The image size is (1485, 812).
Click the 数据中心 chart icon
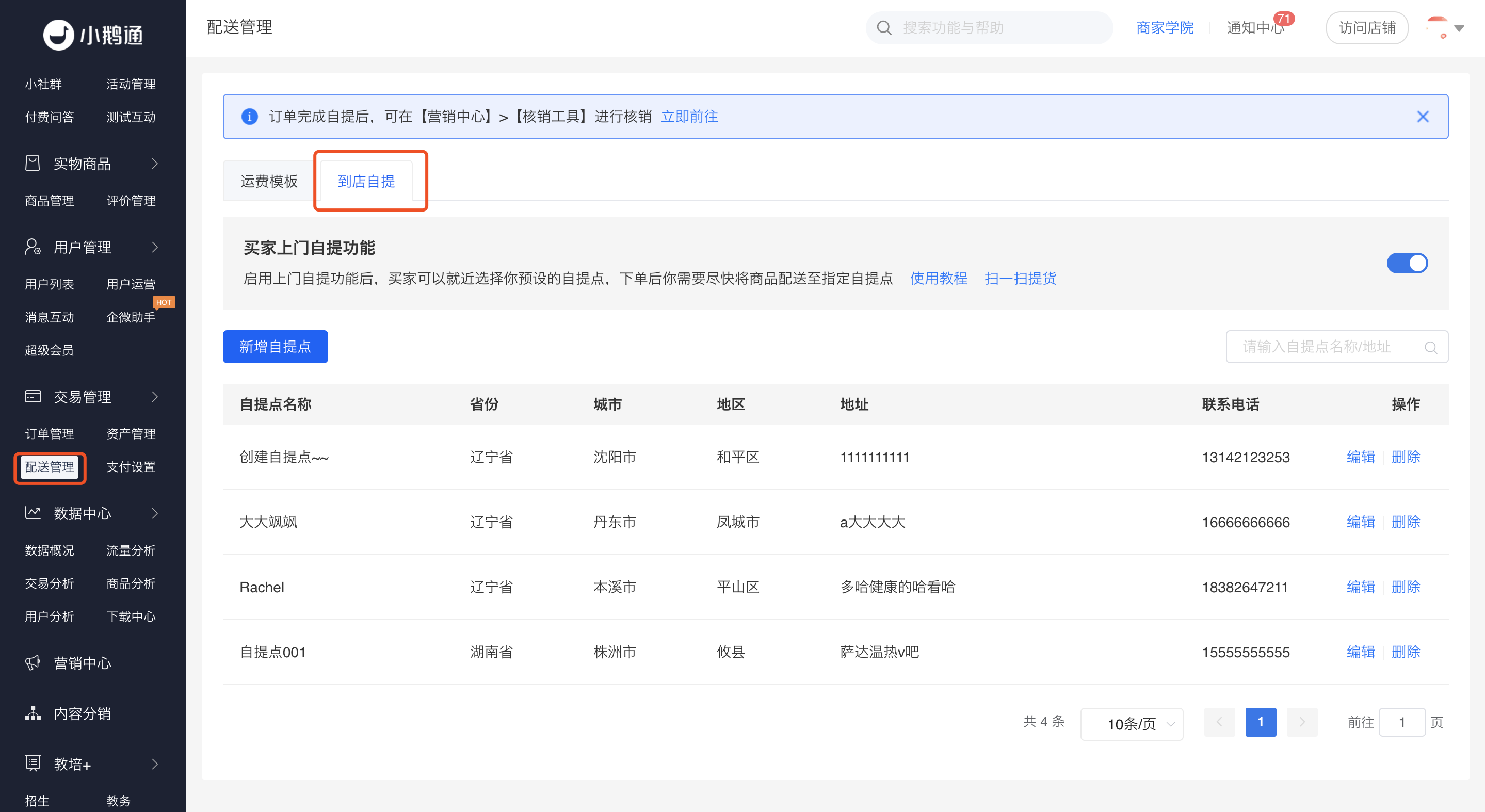(x=33, y=513)
